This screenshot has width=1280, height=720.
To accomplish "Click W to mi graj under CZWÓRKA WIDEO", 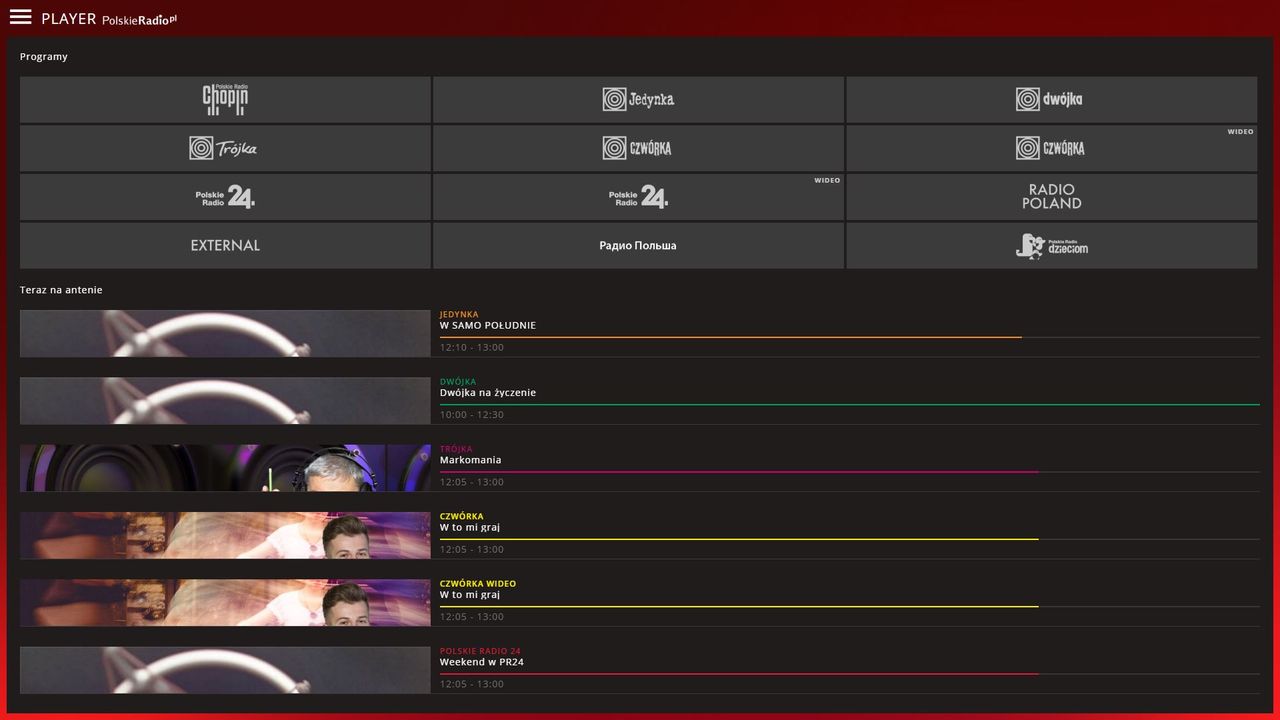I will [470, 595].
